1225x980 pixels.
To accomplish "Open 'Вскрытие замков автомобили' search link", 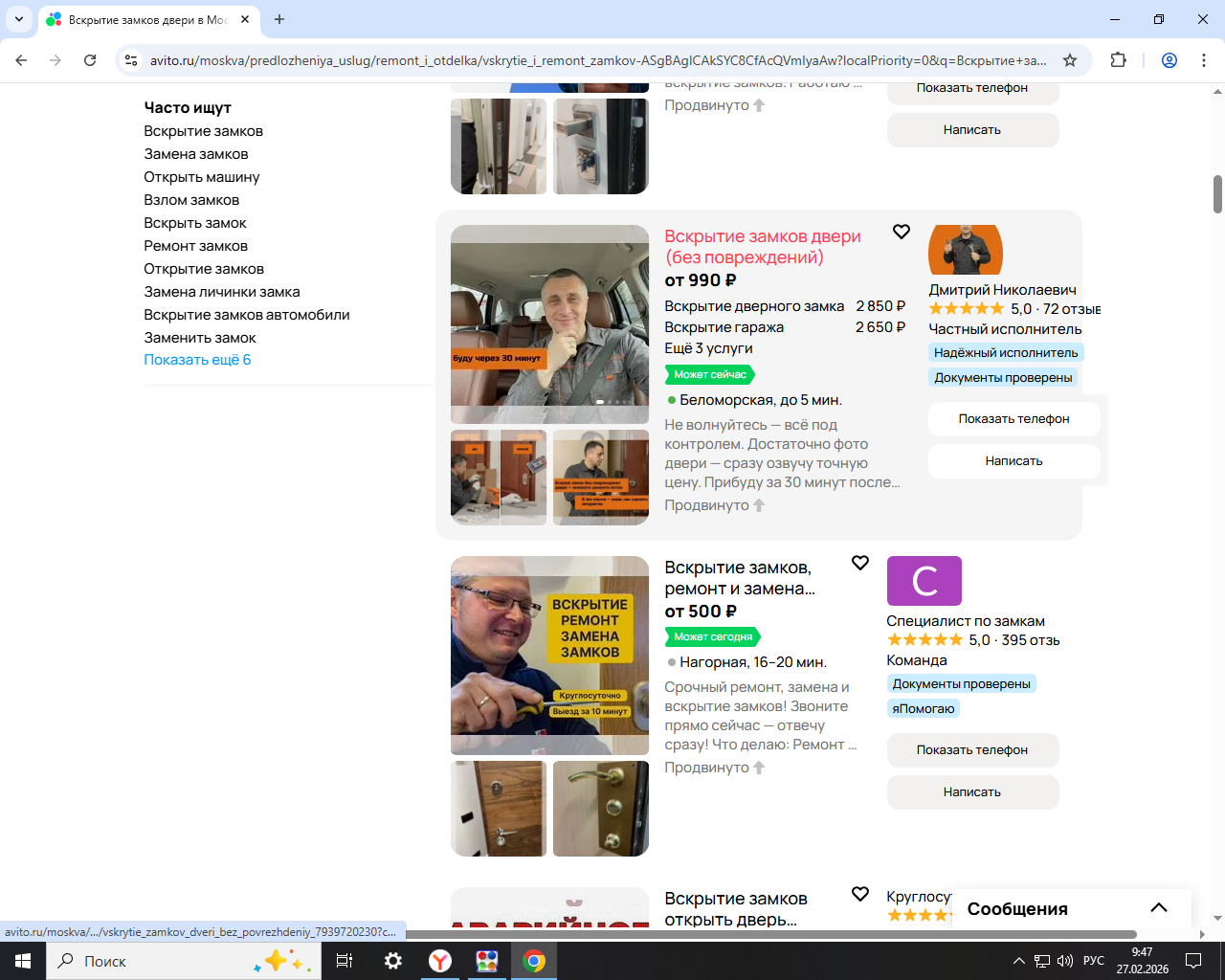I will (x=247, y=315).
